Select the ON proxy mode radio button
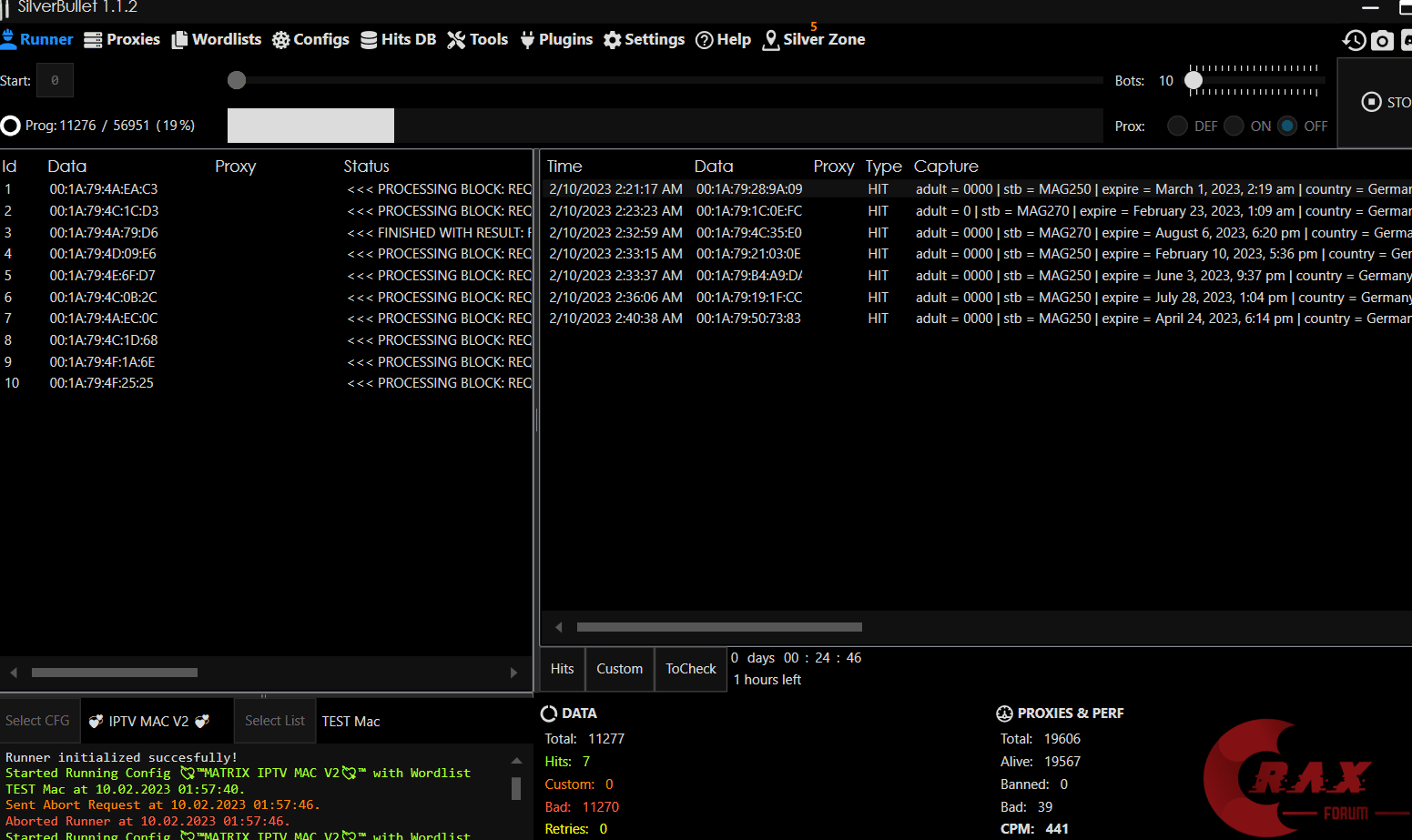The image size is (1412, 840). (x=1234, y=126)
